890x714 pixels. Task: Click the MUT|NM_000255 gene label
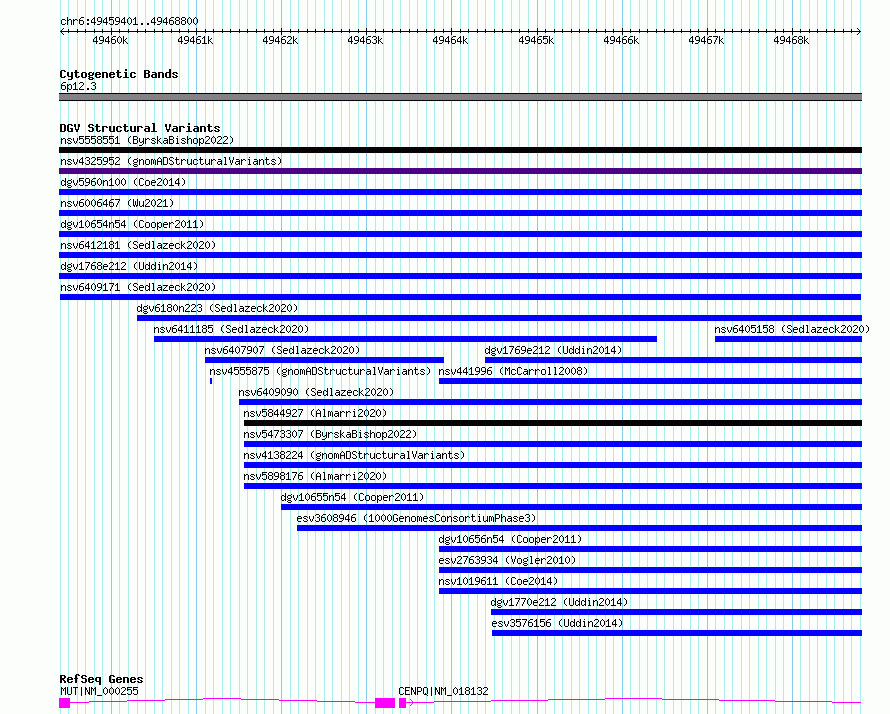[99, 691]
